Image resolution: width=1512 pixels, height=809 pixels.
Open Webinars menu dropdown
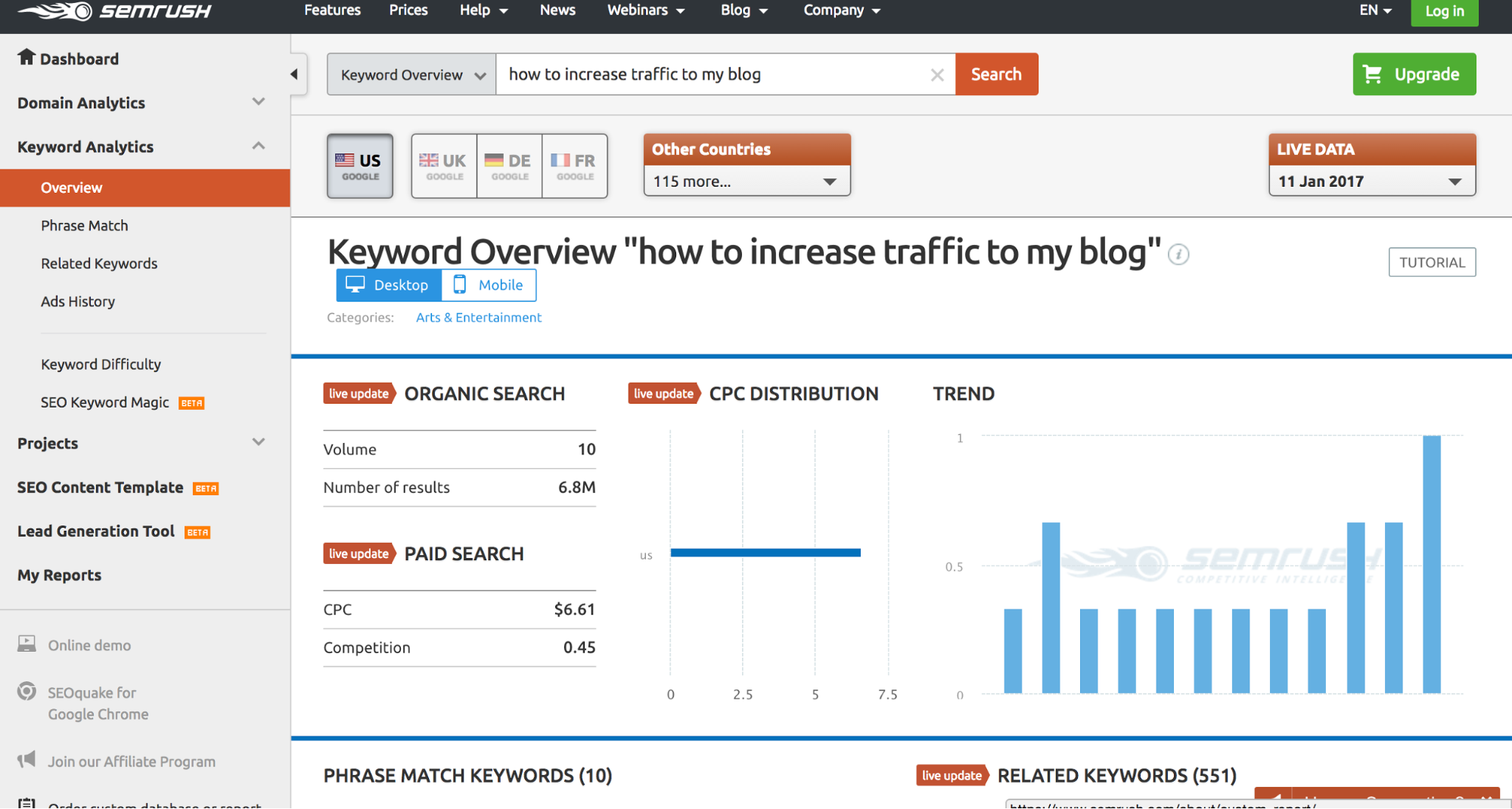point(645,11)
